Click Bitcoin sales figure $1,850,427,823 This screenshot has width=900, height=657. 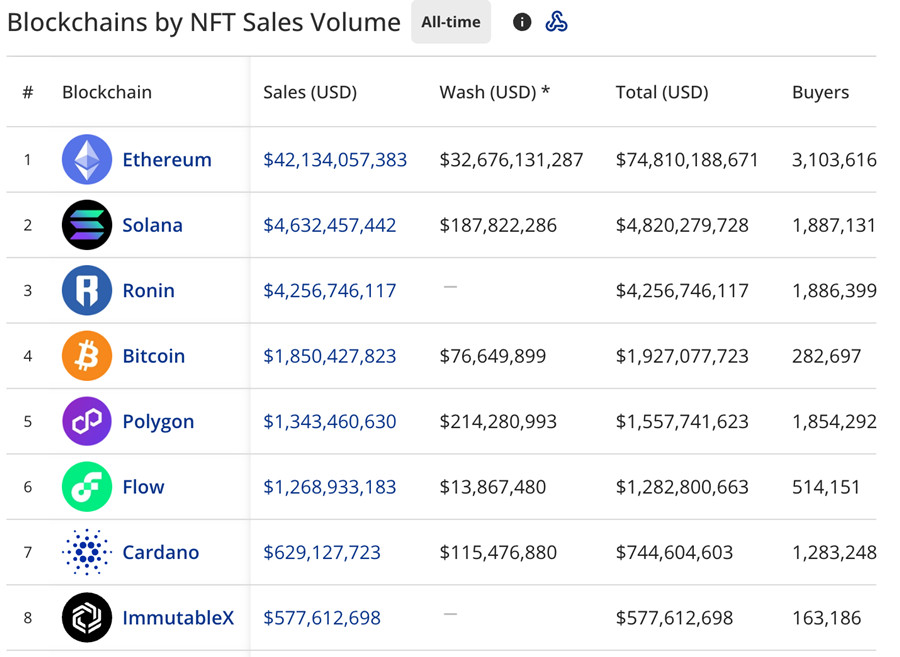[330, 356]
